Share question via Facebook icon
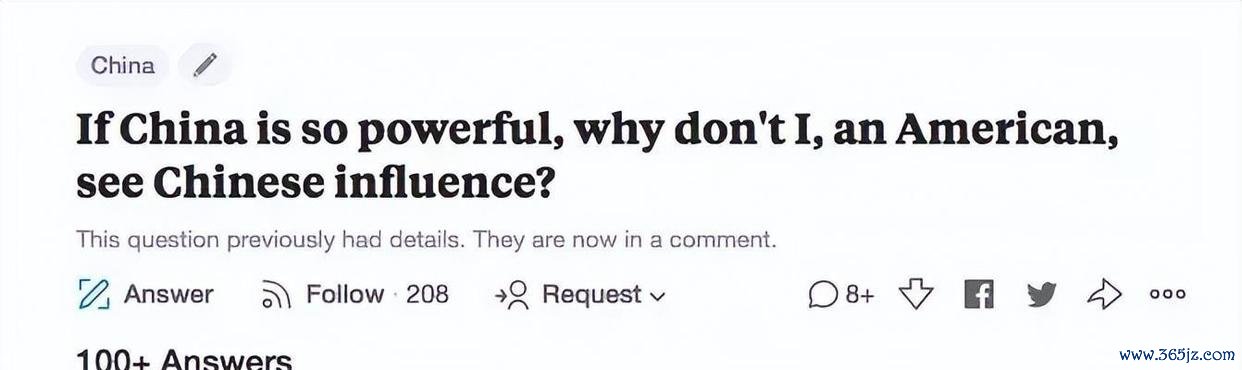The height and width of the screenshot is (370, 1242). [x=978, y=294]
